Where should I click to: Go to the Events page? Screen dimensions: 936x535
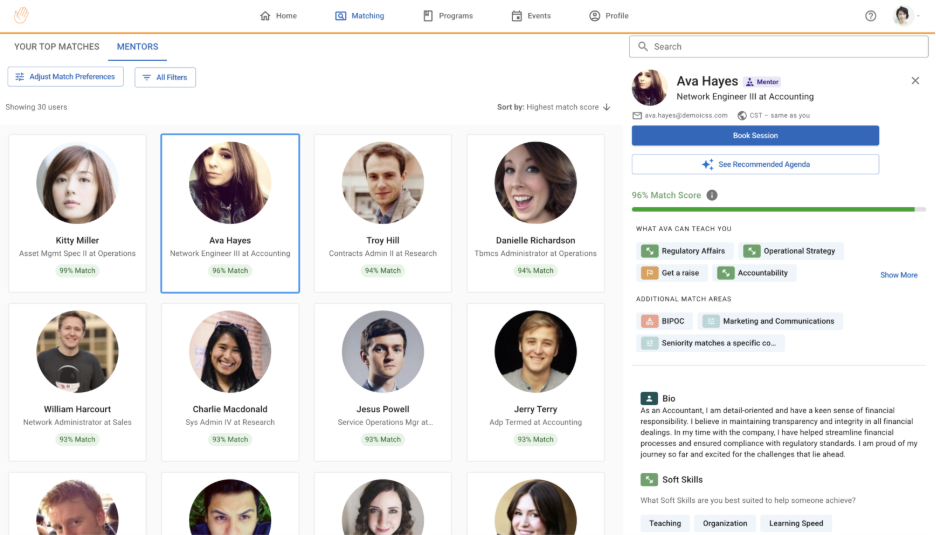tap(531, 16)
